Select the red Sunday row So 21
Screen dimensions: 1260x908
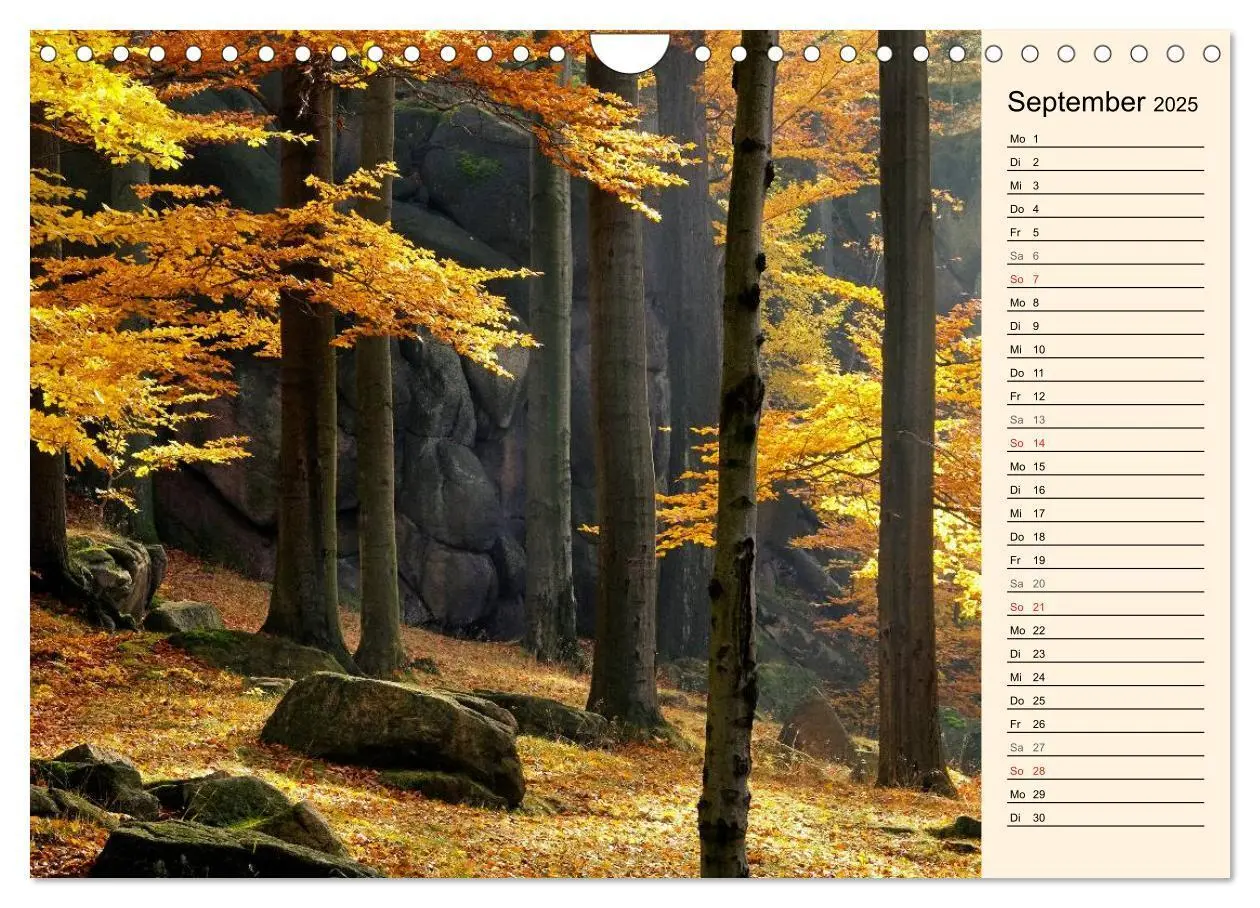pos(1105,607)
